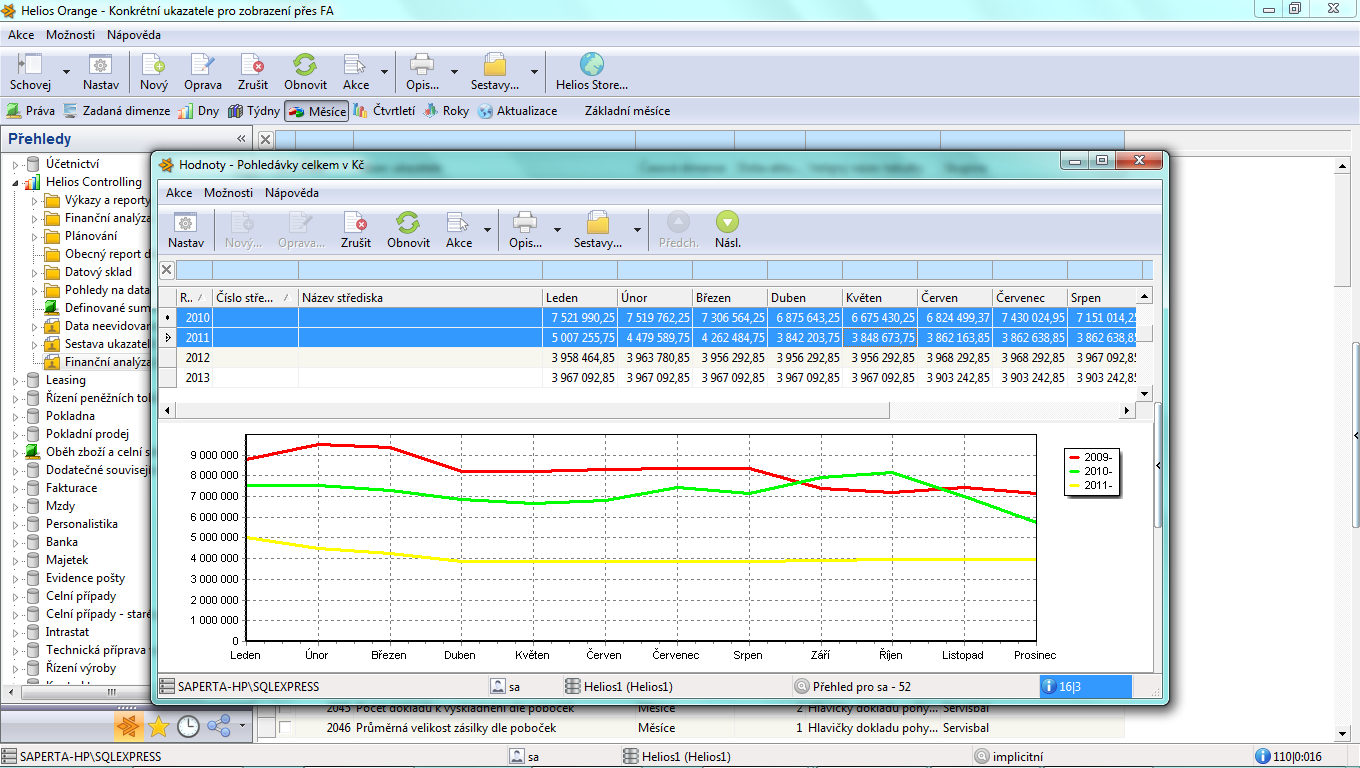Click the share nodes icon below the tree

[x=218, y=726]
